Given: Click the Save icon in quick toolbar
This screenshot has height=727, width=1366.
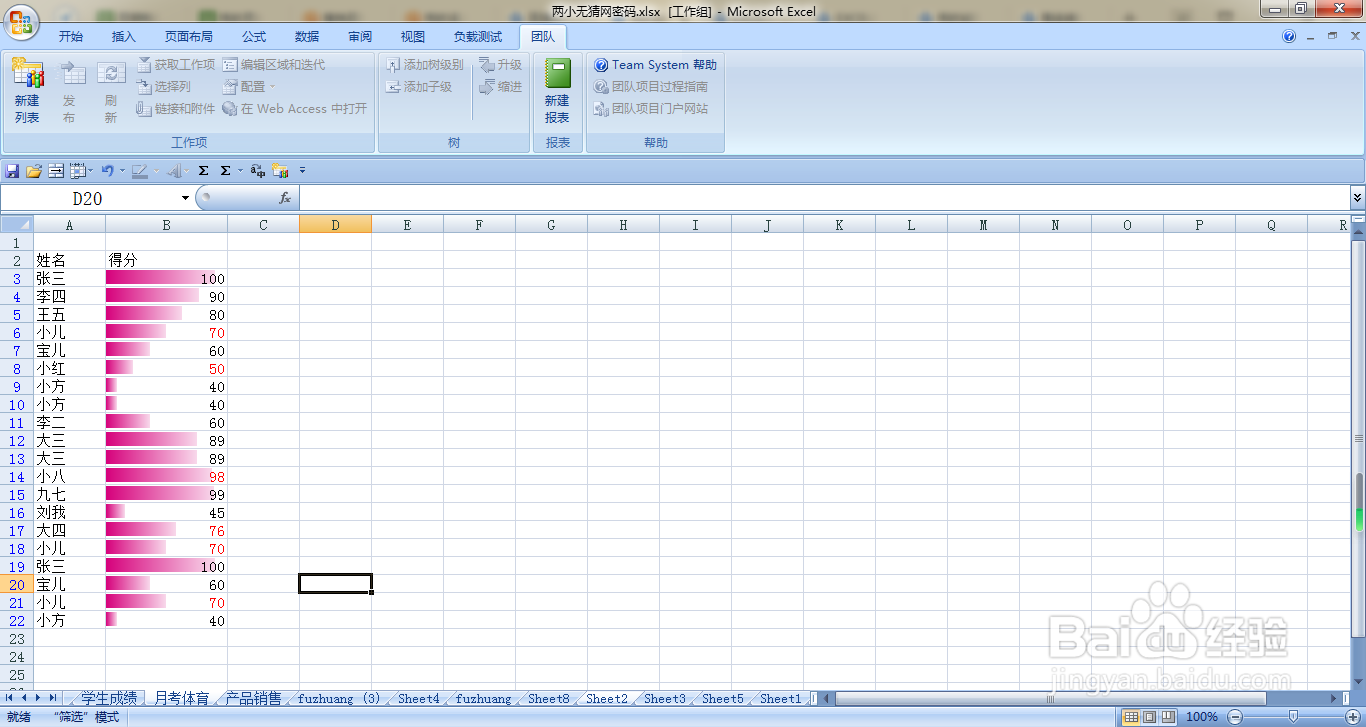Looking at the screenshot, I should [12, 171].
